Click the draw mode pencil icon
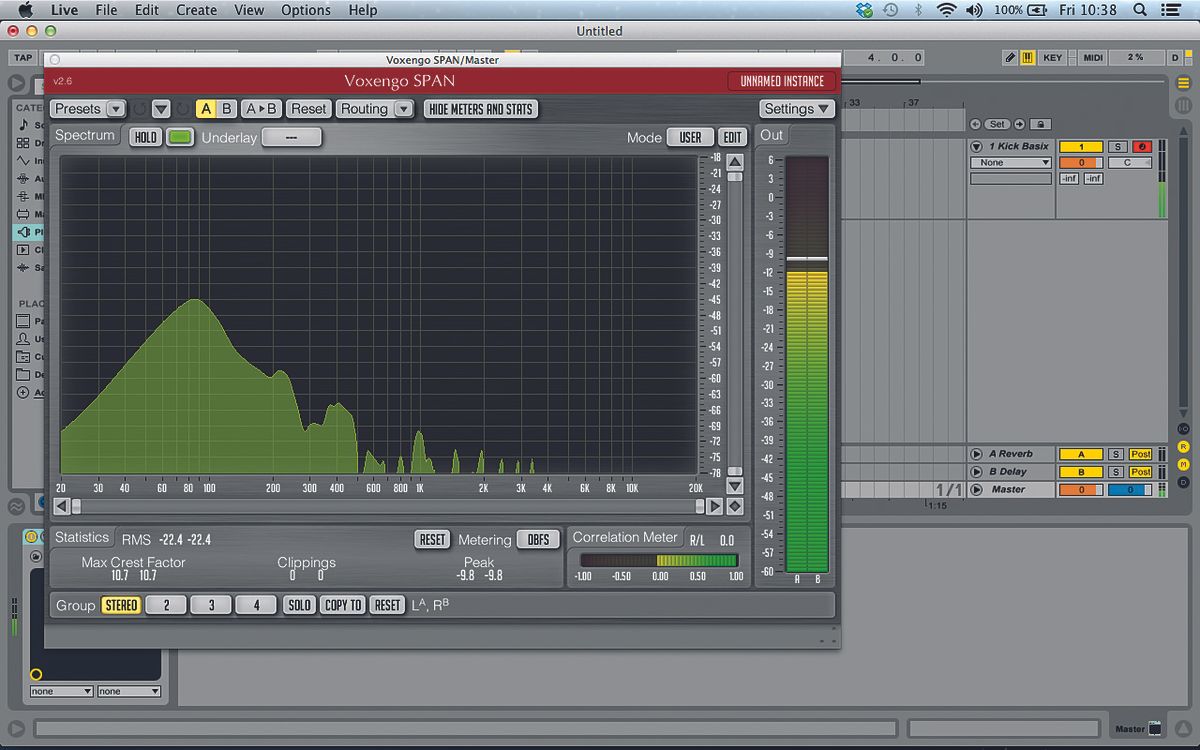1200x750 pixels. coord(1010,57)
